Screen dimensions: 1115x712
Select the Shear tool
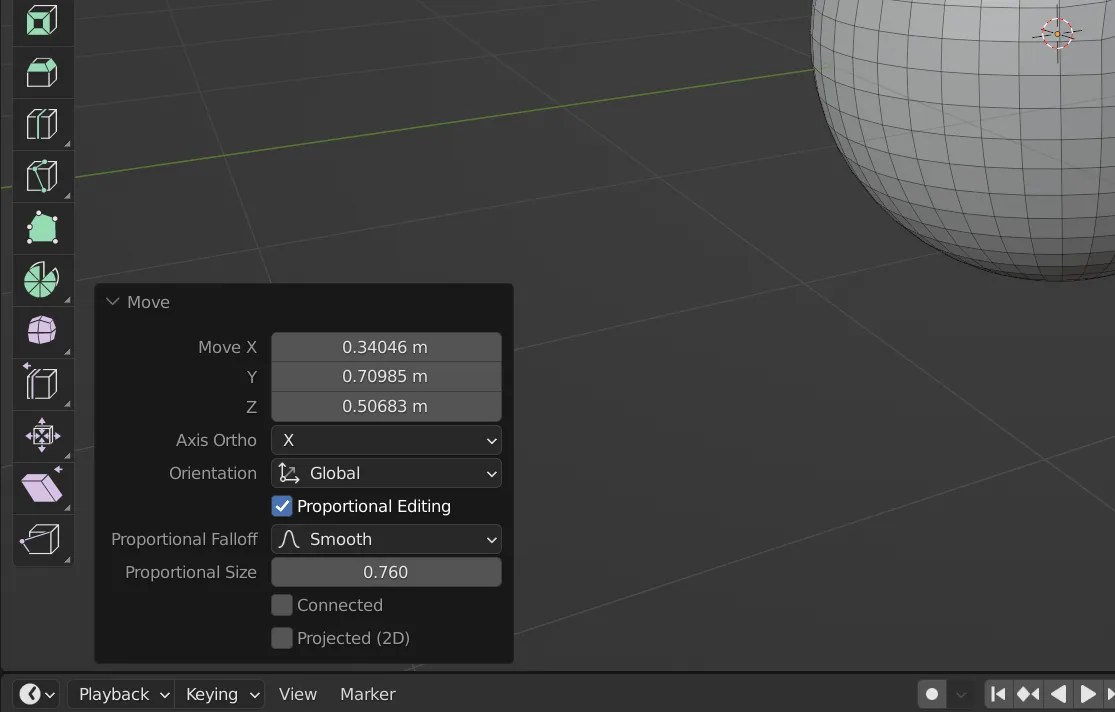[41, 487]
